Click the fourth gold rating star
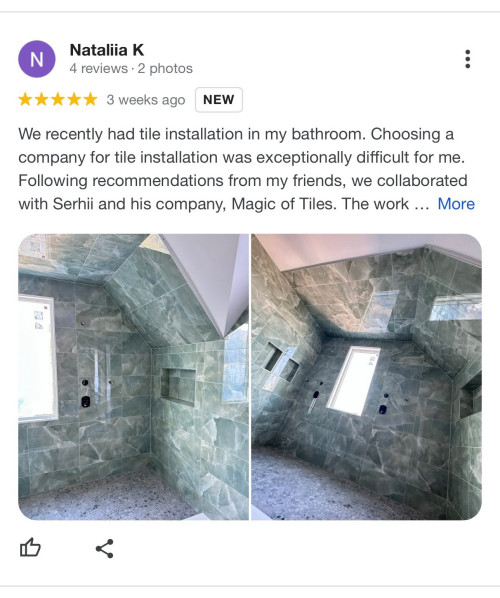This screenshot has width=500, height=598. 74,99
